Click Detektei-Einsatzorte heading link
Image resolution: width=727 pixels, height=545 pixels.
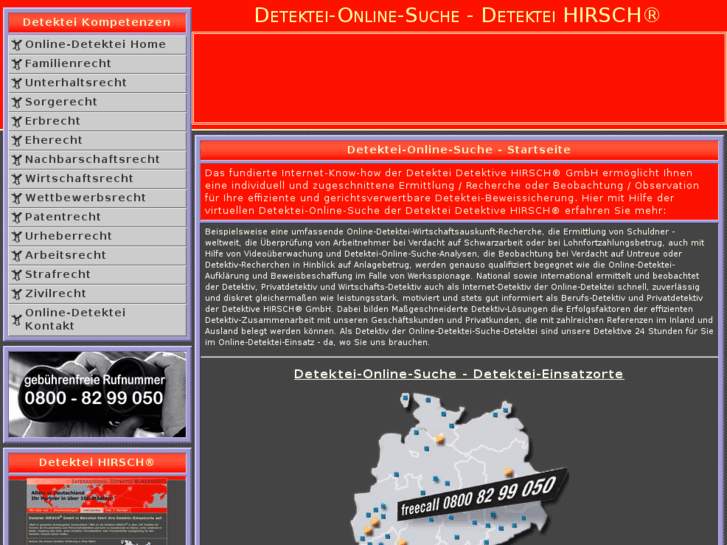[459, 374]
